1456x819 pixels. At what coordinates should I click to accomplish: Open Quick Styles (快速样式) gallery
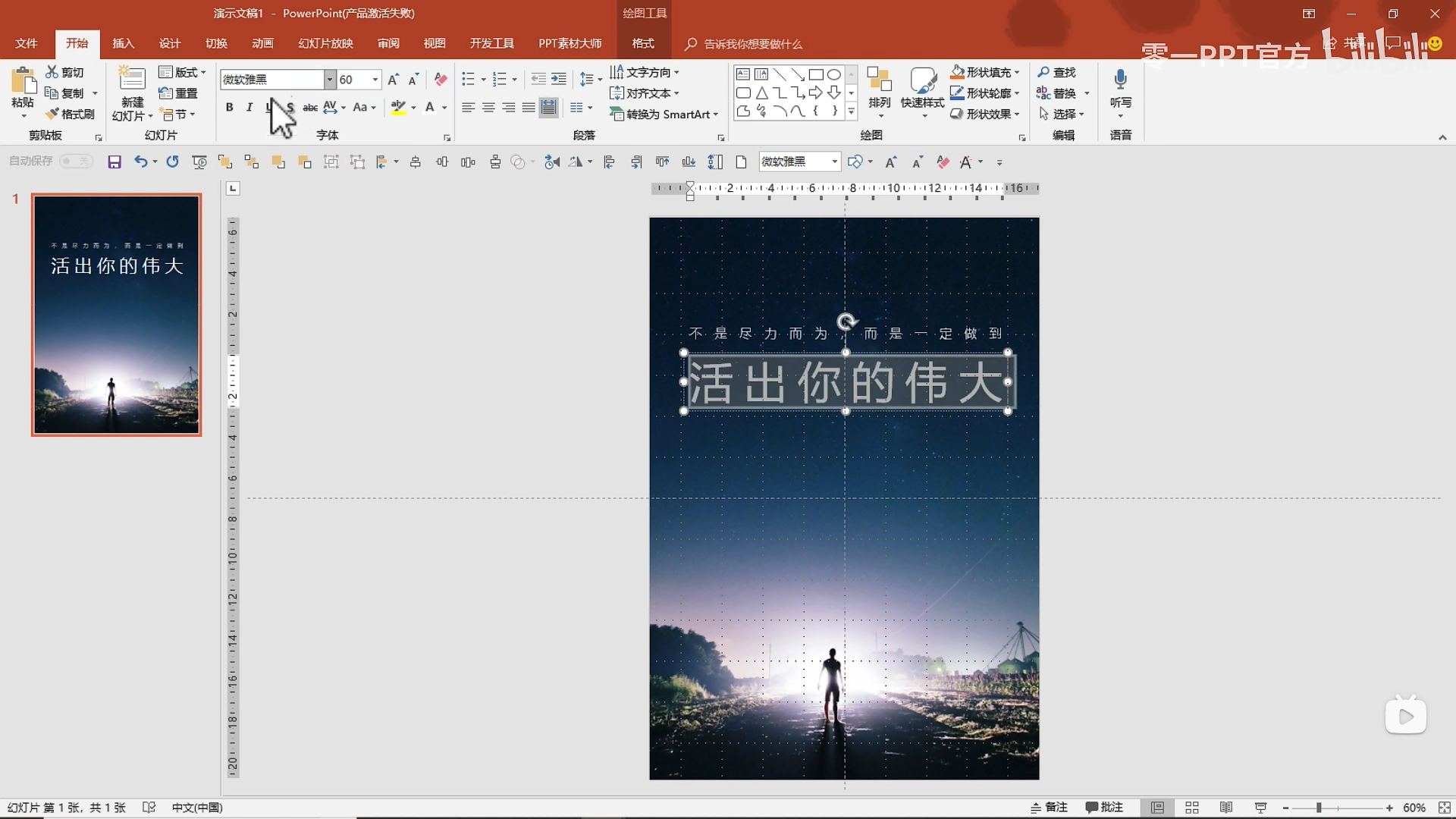[x=922, y=91]
